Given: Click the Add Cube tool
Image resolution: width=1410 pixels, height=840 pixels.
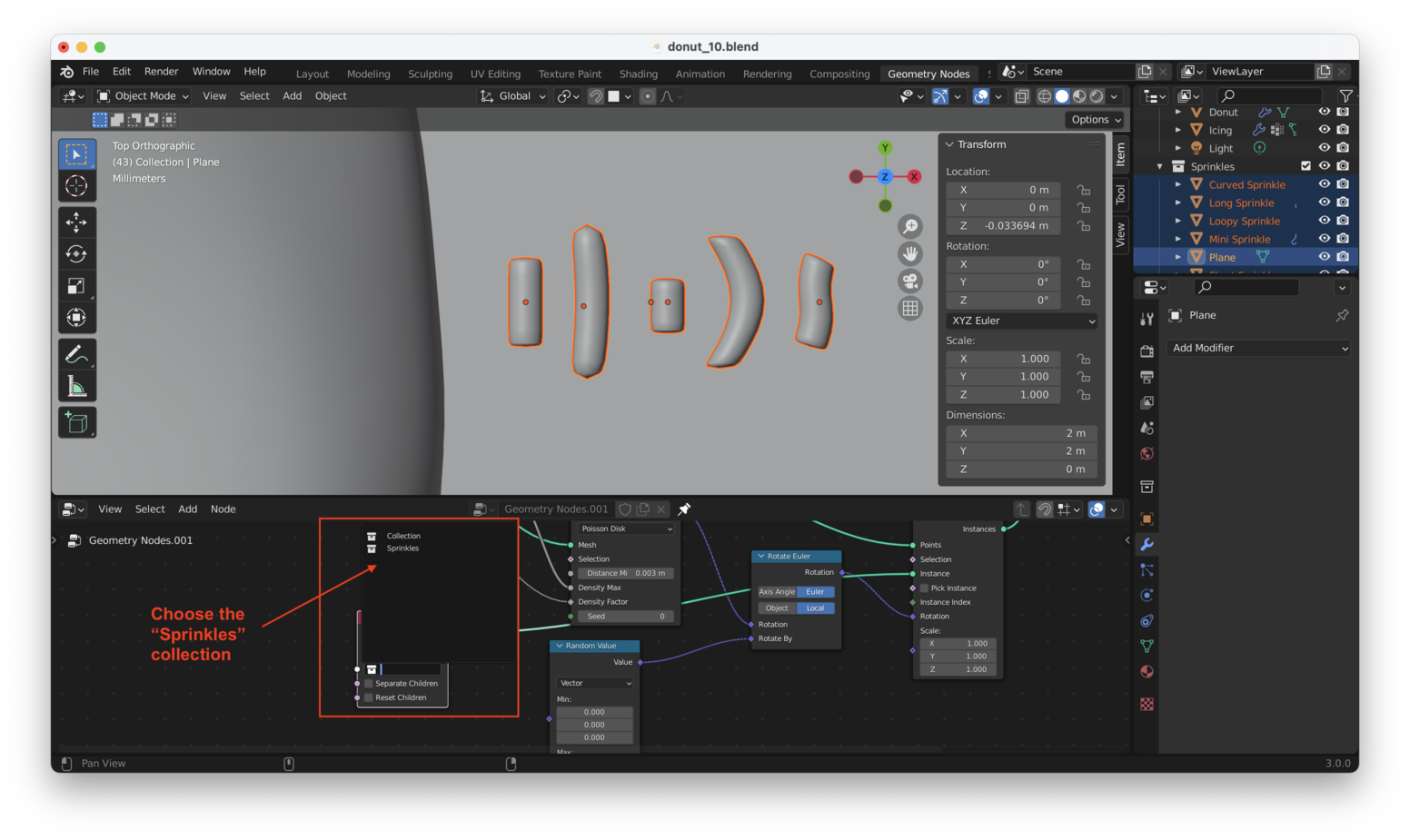Looking at the screenshot, I should click(x=77, y=422).
